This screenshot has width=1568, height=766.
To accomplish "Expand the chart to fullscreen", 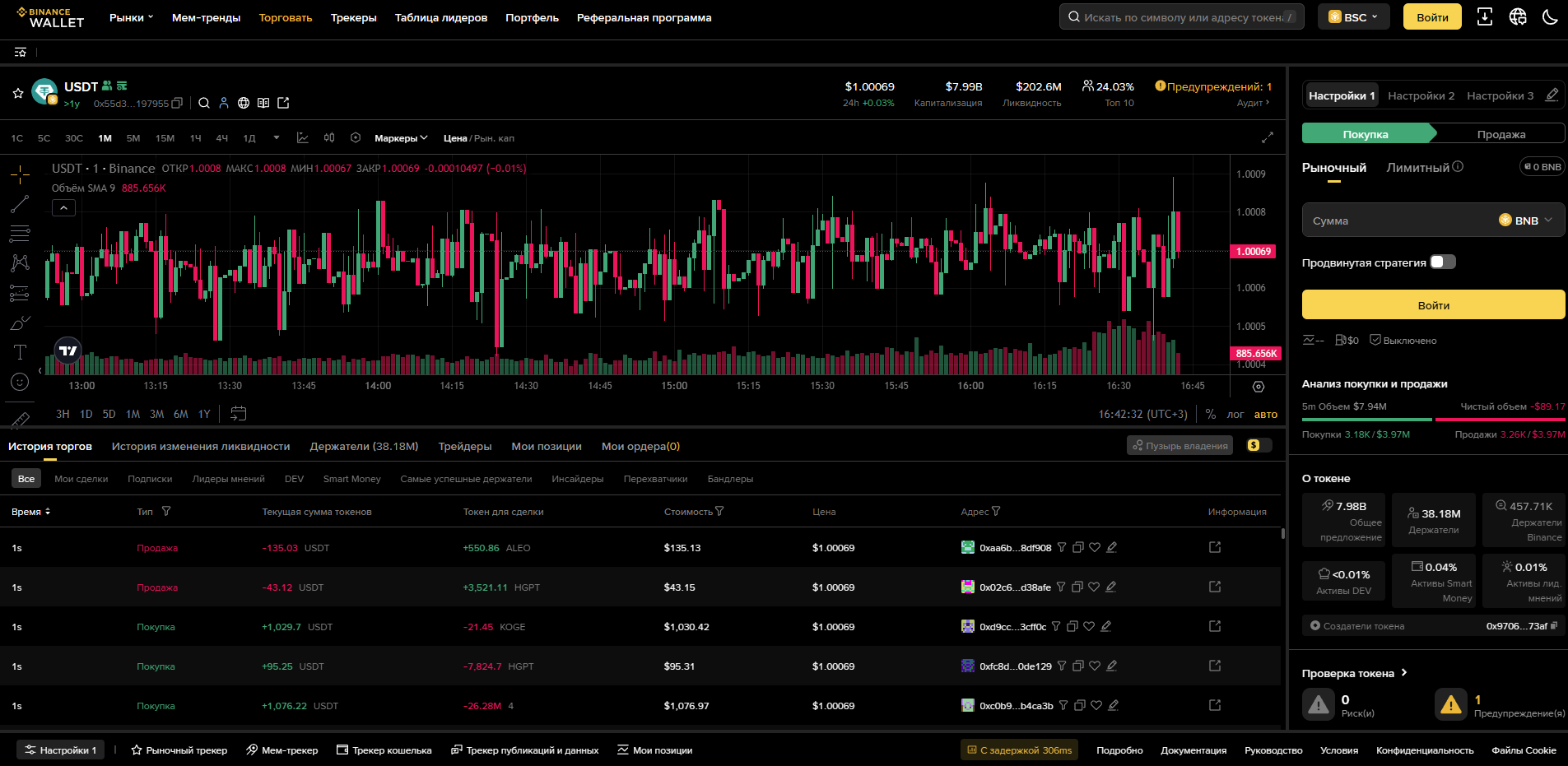I will click(1268, 137).
